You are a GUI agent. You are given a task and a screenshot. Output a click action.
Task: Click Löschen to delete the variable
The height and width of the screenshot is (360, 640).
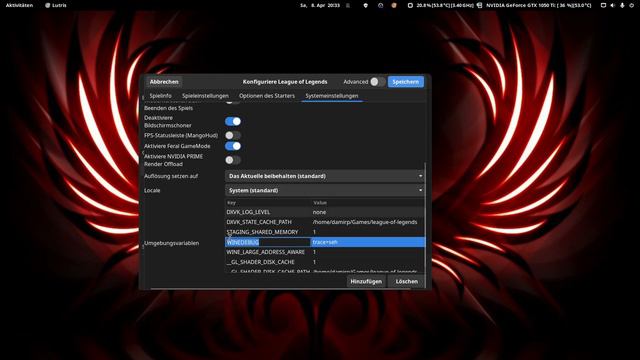coord(407,281)
